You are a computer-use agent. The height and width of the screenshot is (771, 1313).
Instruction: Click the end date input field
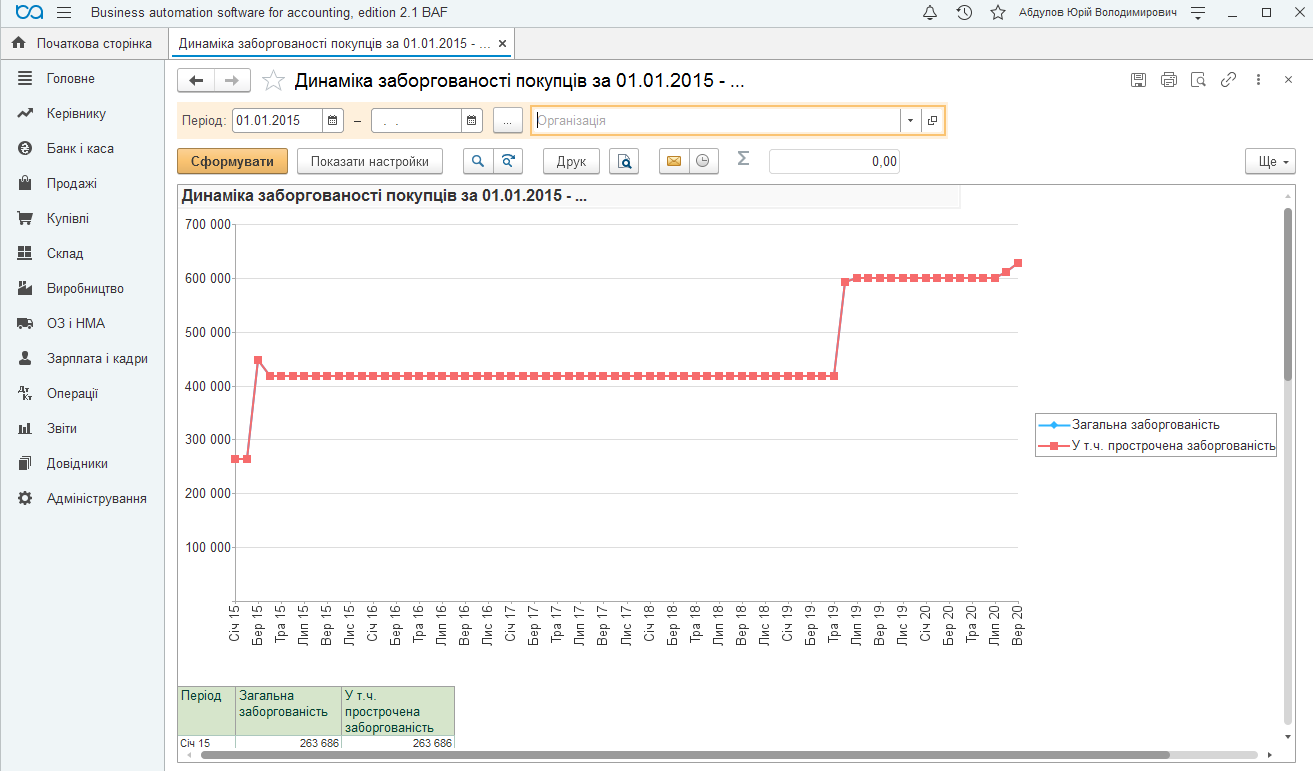pos(416,121)
